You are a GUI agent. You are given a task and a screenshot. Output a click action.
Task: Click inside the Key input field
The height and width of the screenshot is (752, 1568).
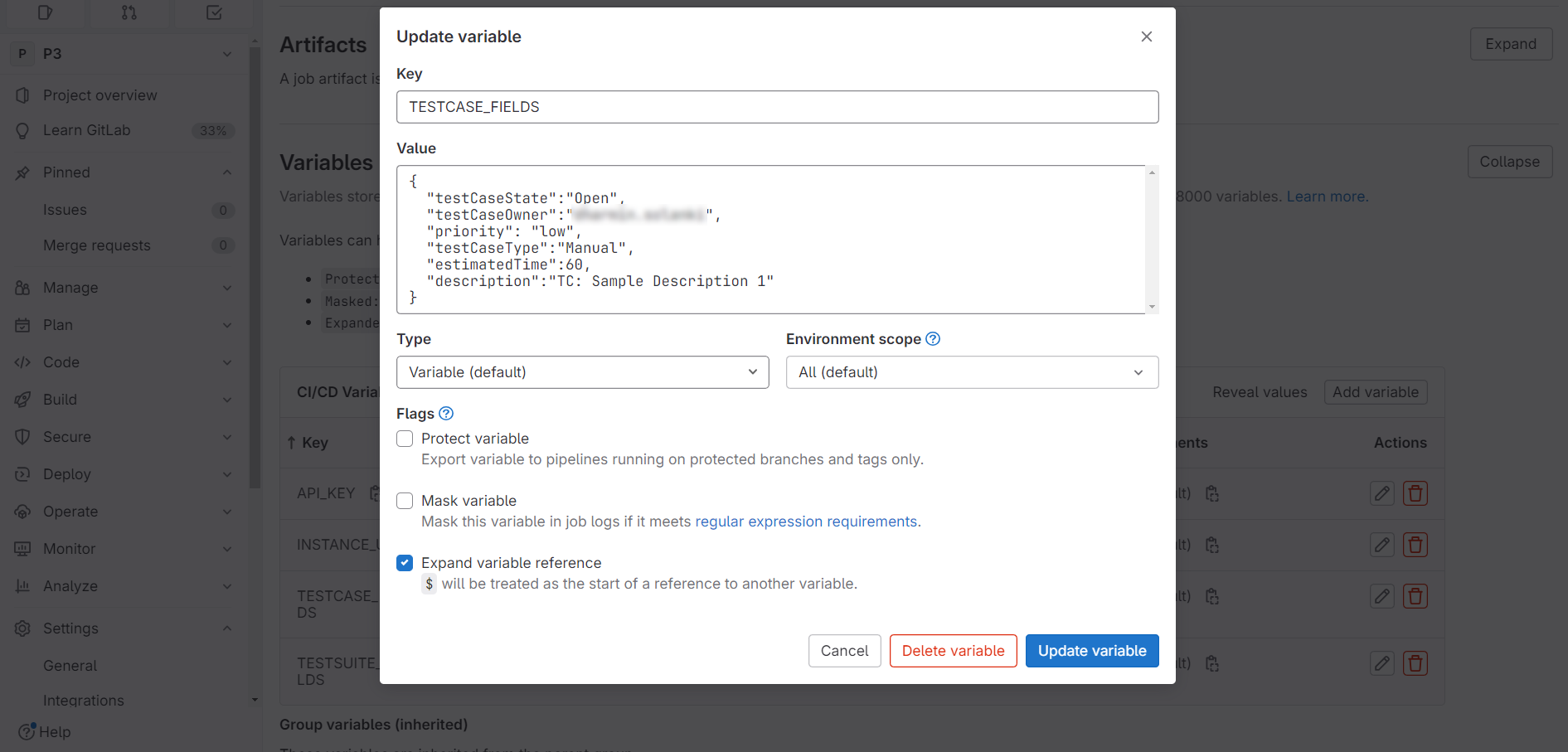point(777,107)
